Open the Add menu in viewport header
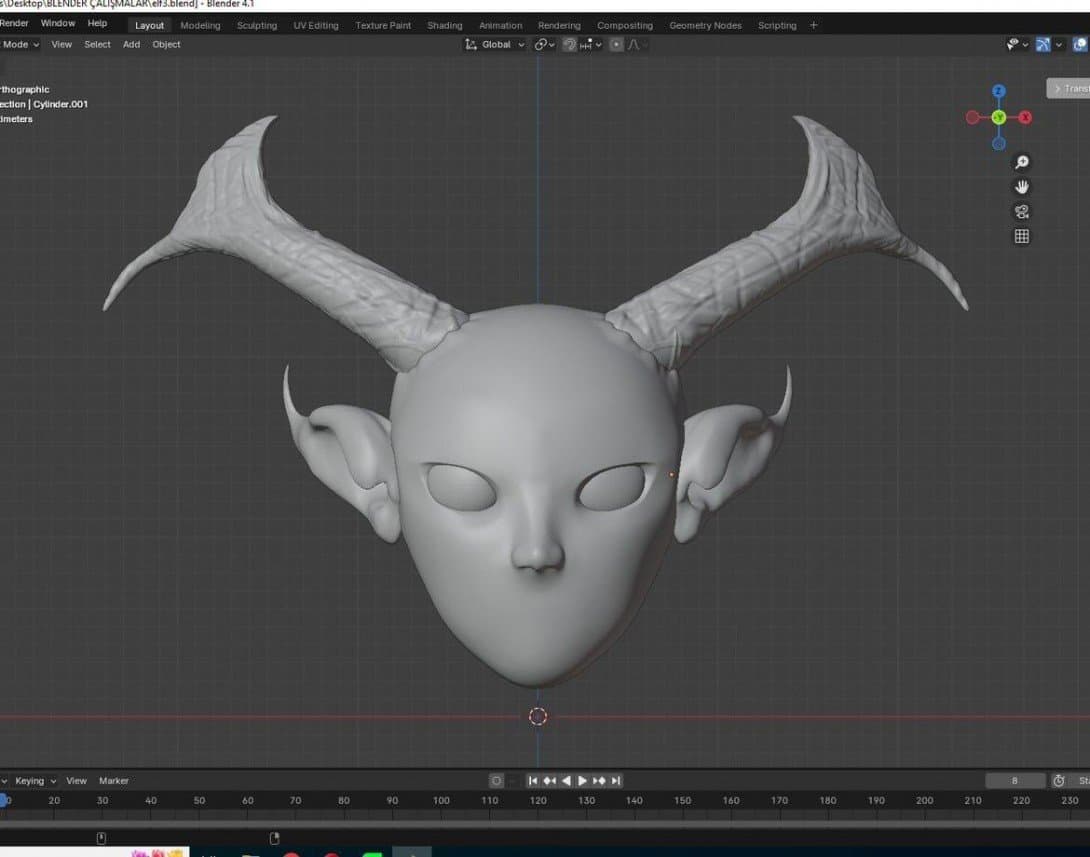The image size is (1090, 857). click(x=131, y=44)
